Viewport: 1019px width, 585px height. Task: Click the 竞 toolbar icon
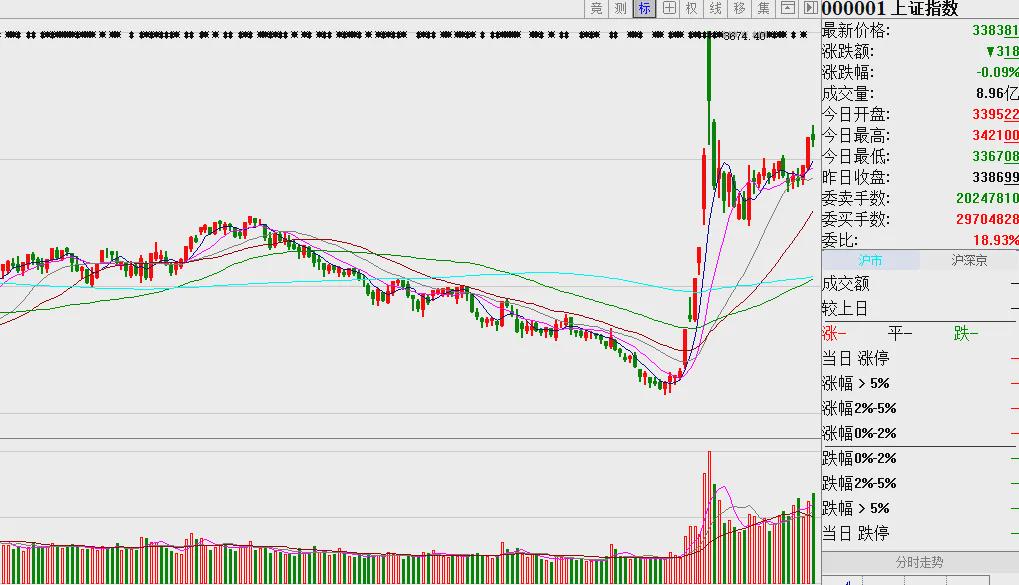tap(596, 8)
